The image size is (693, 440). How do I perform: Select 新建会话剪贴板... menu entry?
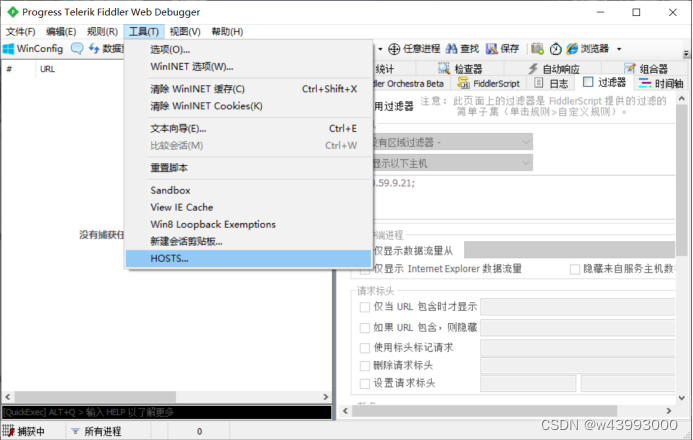248,241
